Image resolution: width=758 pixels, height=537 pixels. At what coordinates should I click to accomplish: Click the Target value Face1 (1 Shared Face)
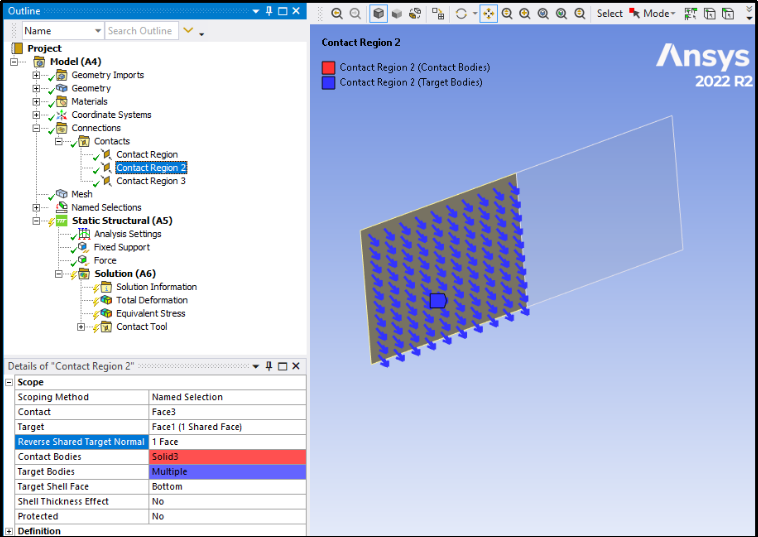point(228,427)
